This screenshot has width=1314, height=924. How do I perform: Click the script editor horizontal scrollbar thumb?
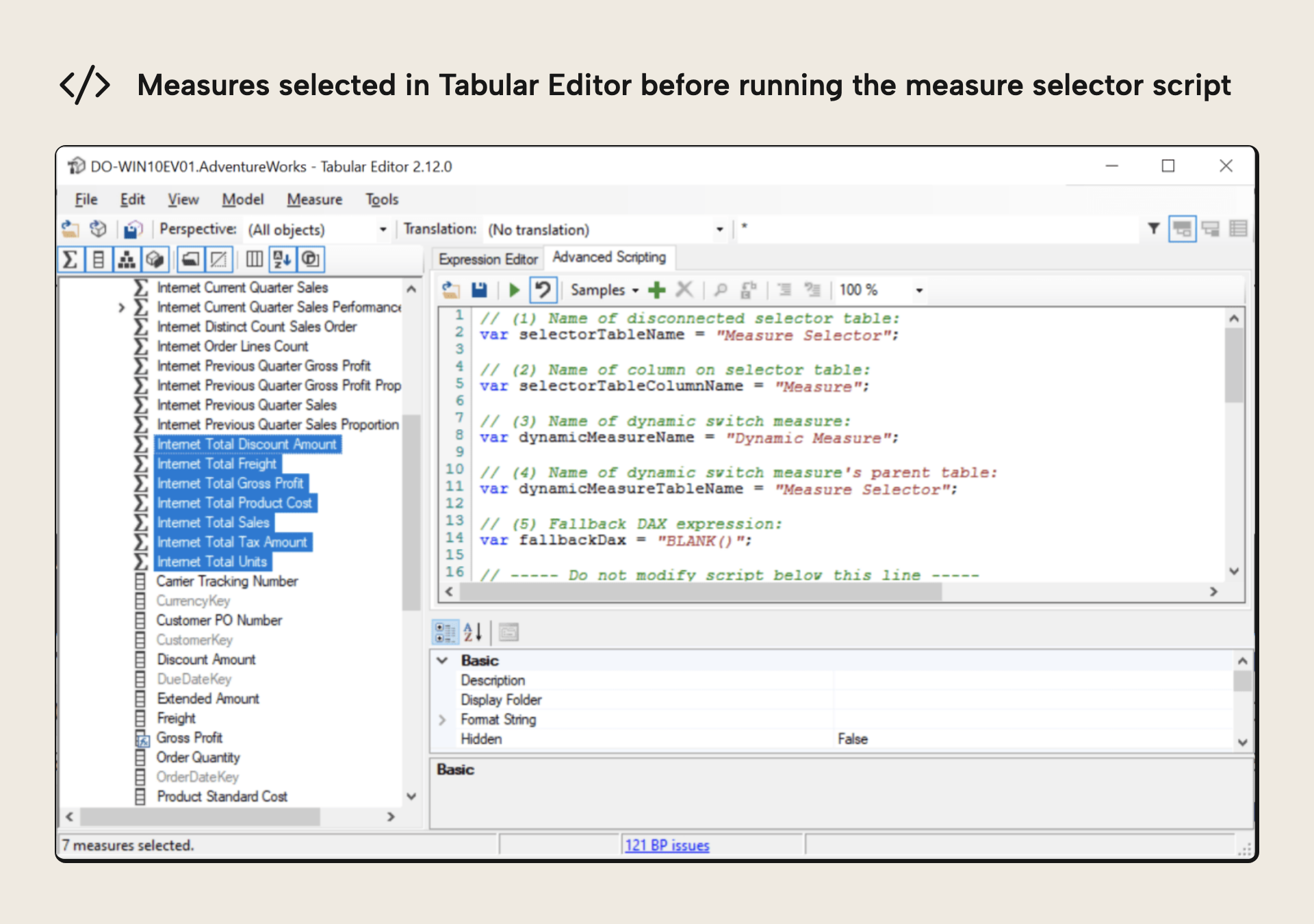pyautogui.click(x=701, y=591)
